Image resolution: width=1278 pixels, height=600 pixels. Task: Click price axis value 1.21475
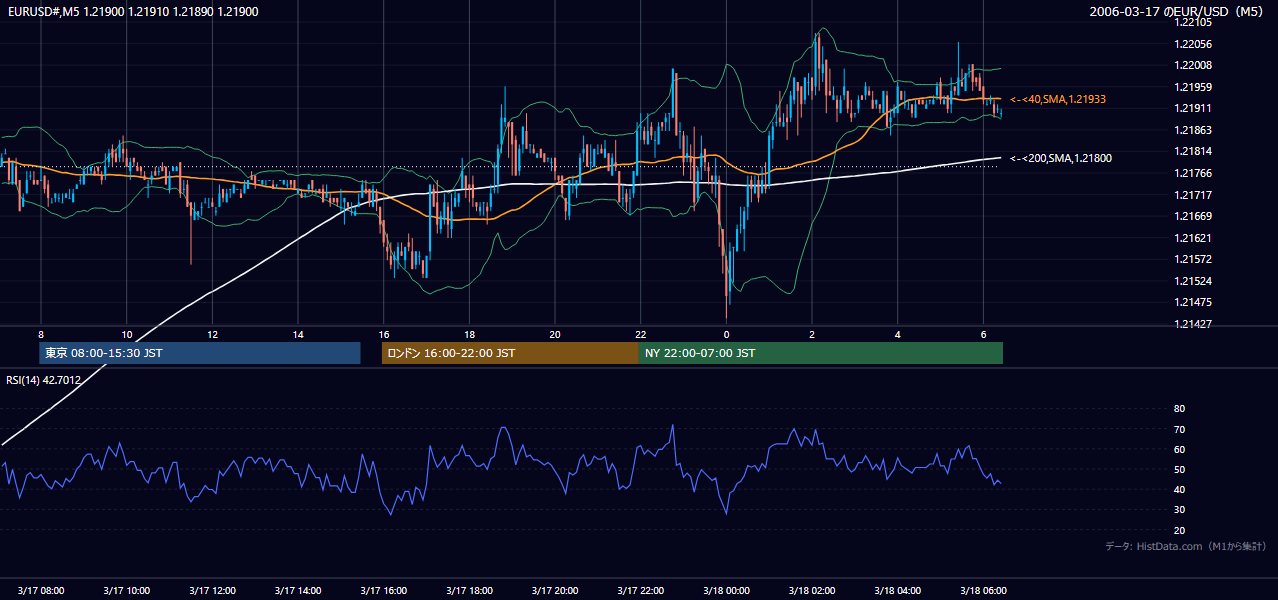coord(1193,302)
